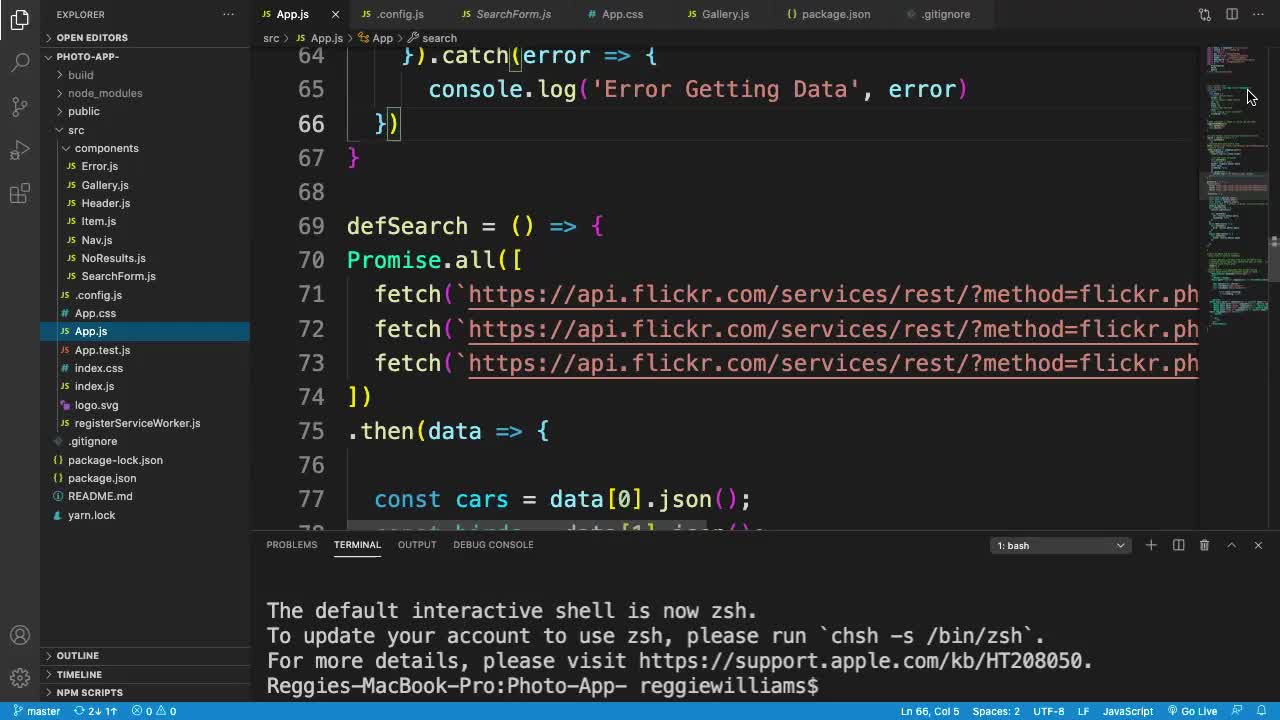Open the Run and Debug view
The image size is (1280, 720).
click(20, 150)
